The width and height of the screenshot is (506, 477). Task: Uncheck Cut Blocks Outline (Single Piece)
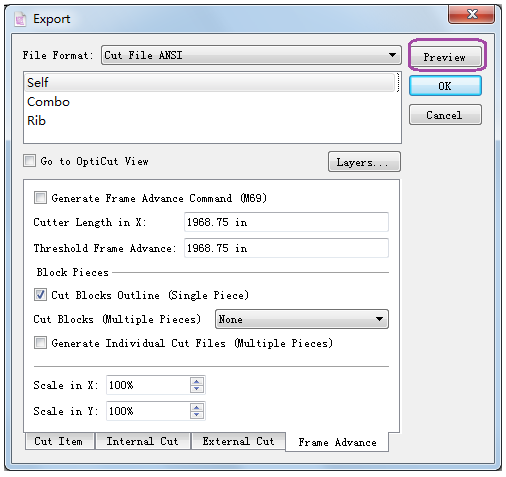[x=40, y=295]
